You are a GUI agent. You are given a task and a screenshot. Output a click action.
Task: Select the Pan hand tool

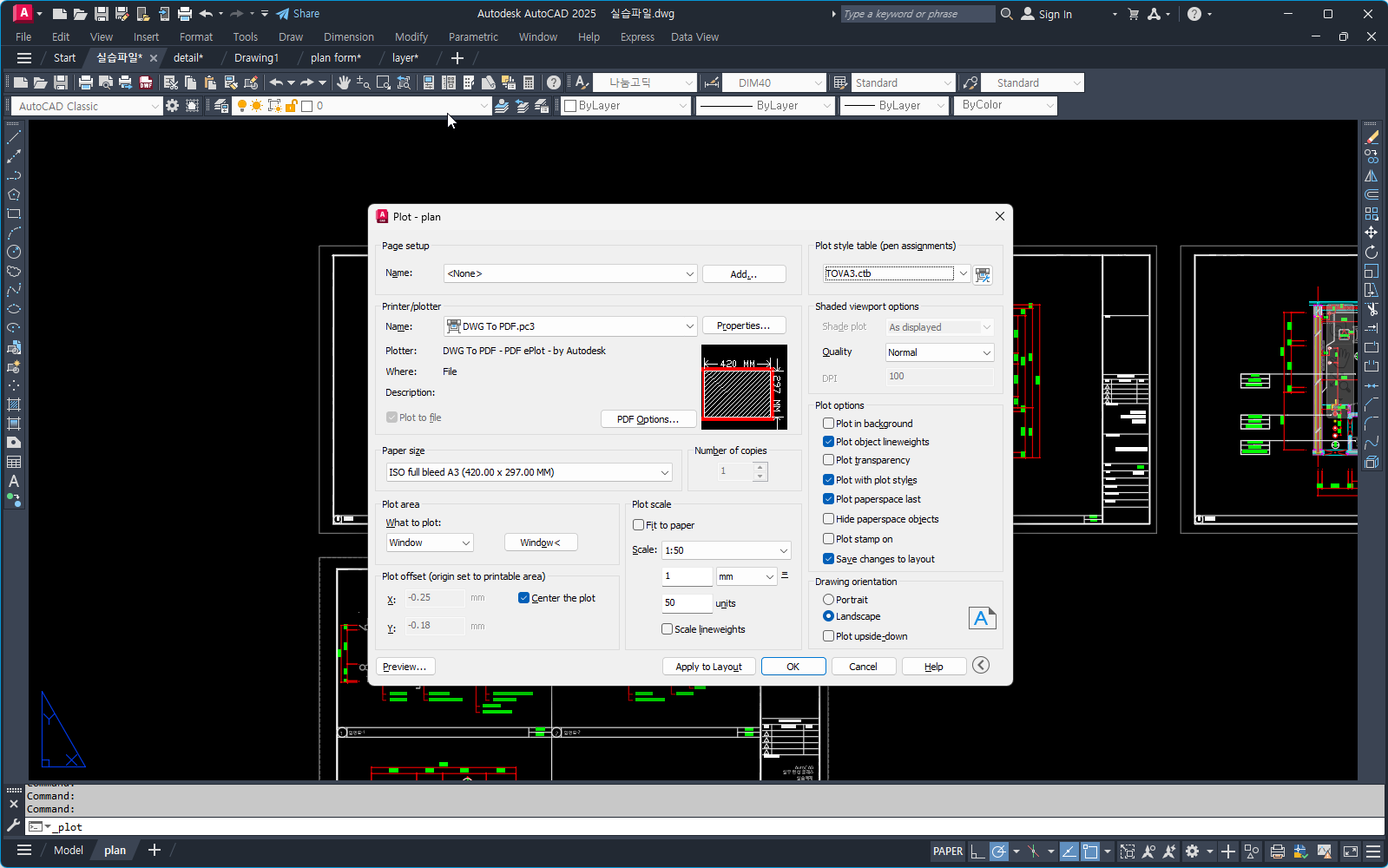click(344, 82)
